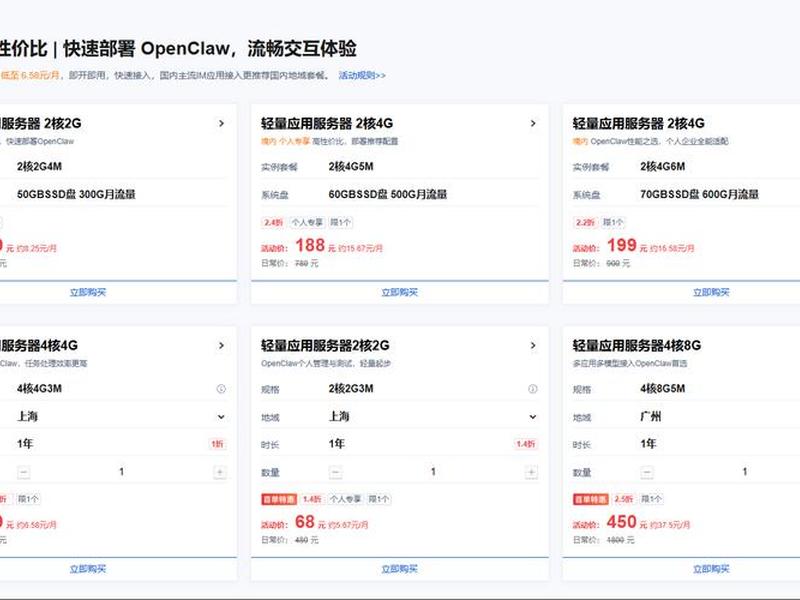Click the 限1个 tag on the 188 元 card
This screenshot has width=800, height=600.
(x=340, y=222)
